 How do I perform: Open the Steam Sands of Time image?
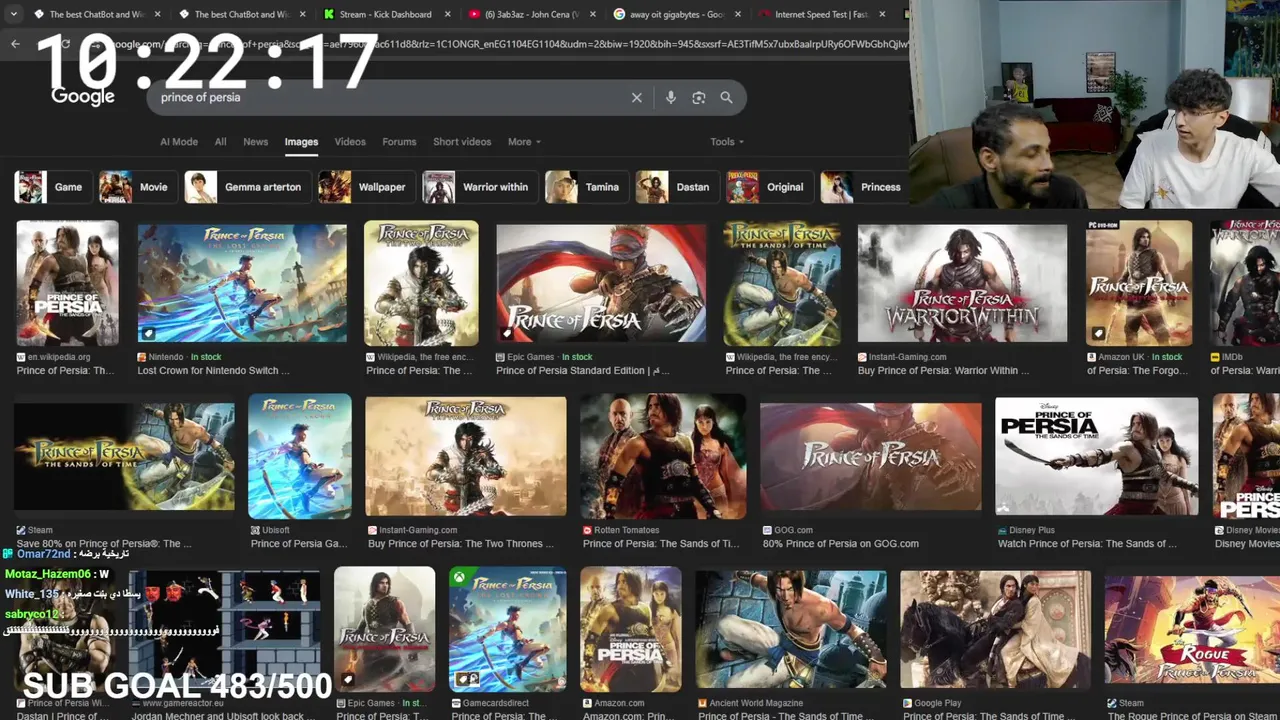tap(125, 456)
